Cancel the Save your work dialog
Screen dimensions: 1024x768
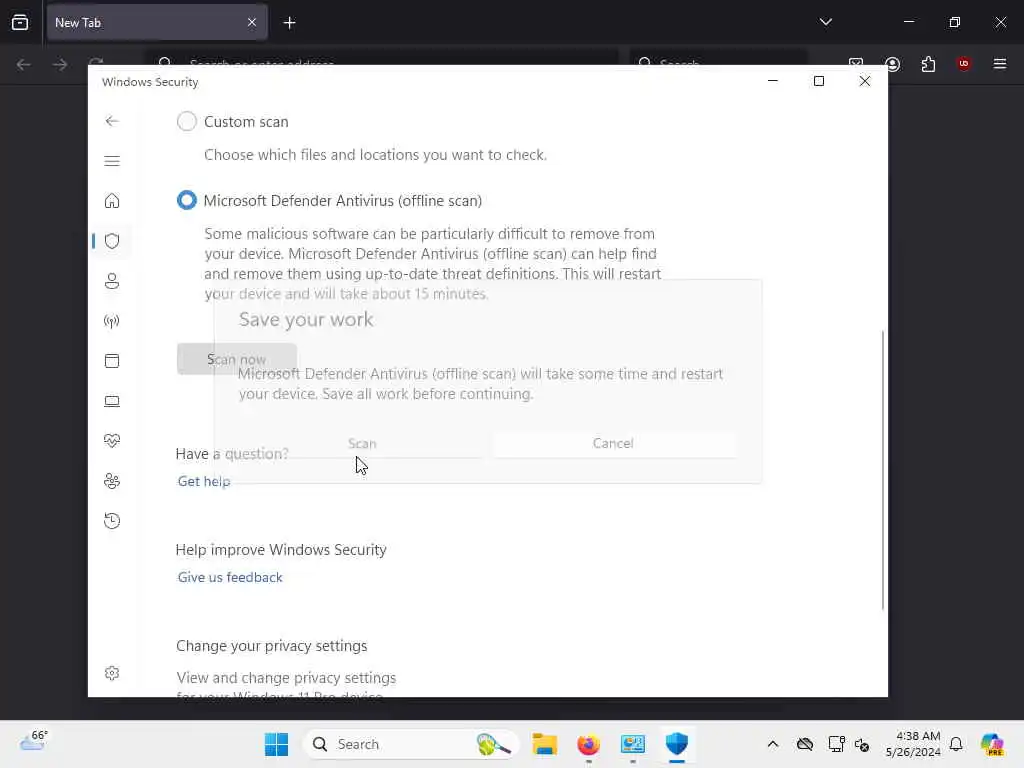pyautogui.click(x=613, y=443)
